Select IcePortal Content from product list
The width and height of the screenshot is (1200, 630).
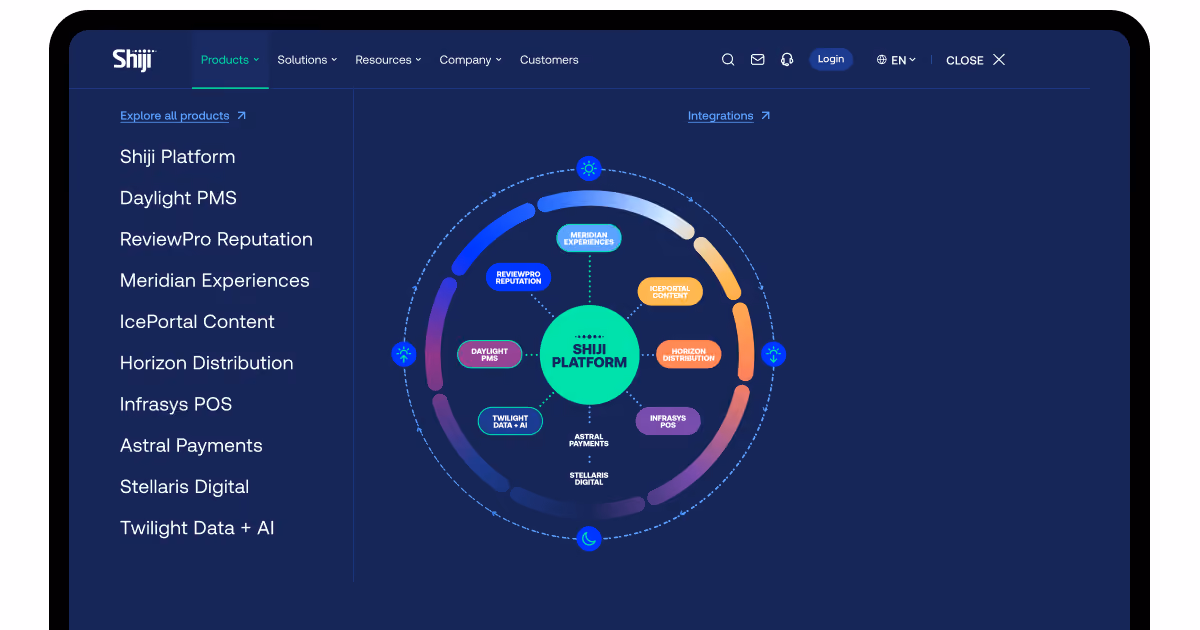197,322
